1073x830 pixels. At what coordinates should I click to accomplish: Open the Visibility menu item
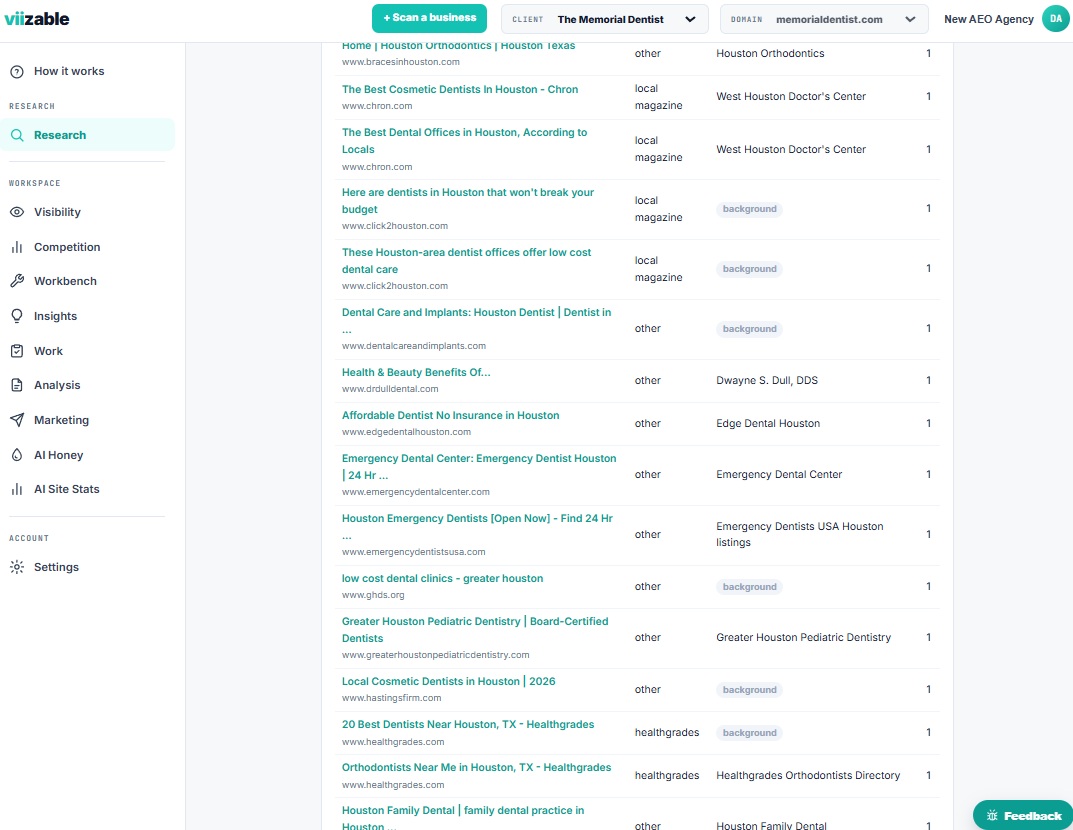[57, 212]
